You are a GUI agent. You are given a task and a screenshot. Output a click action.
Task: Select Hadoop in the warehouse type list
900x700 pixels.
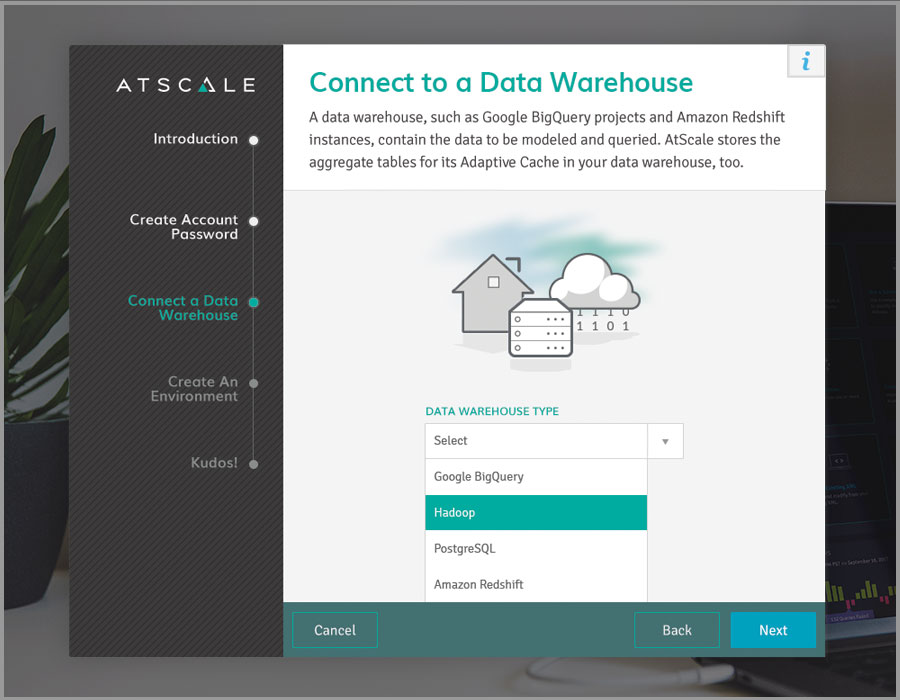click(536, 512)
